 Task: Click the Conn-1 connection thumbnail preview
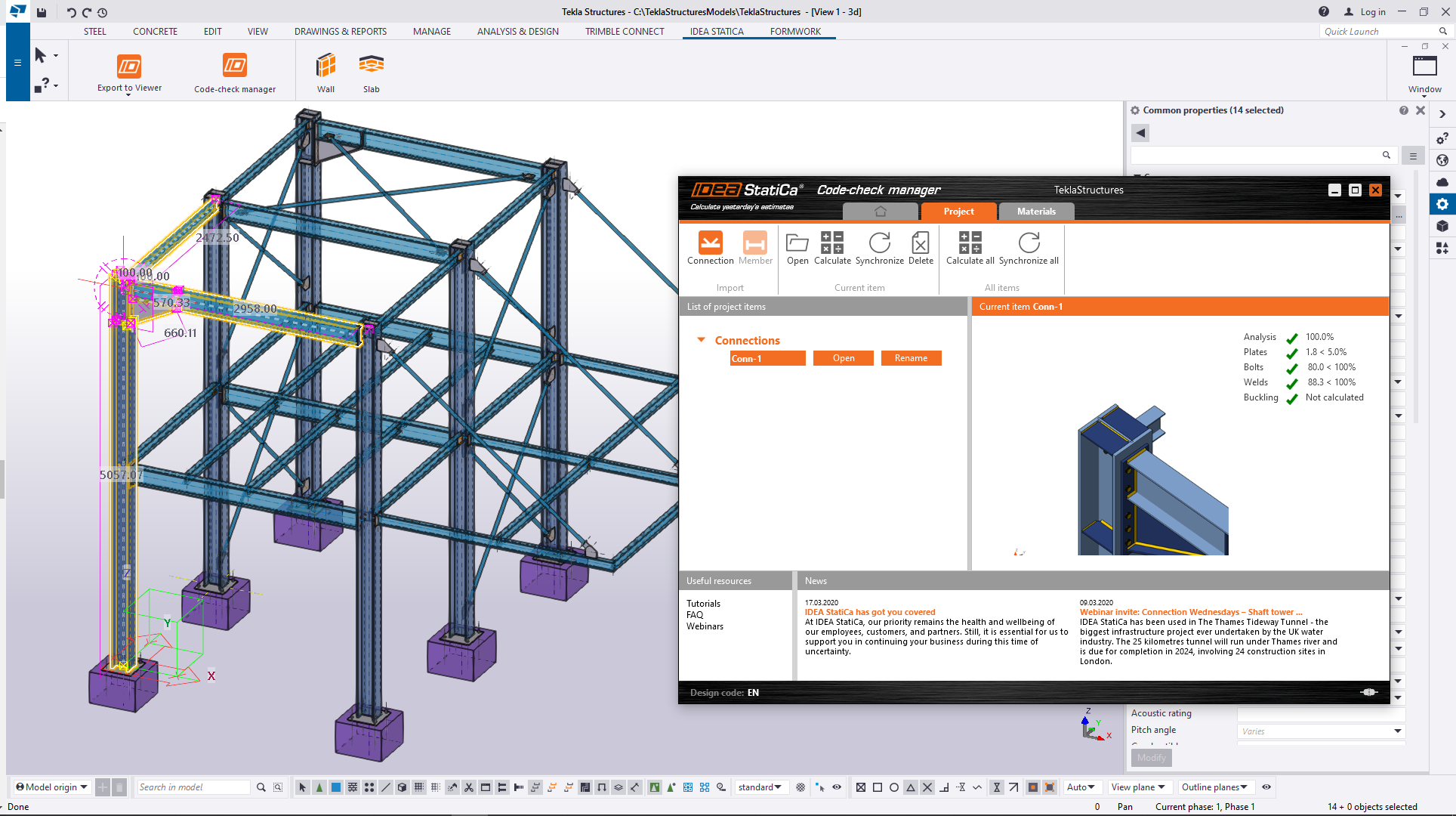[x=1150, y=480]
